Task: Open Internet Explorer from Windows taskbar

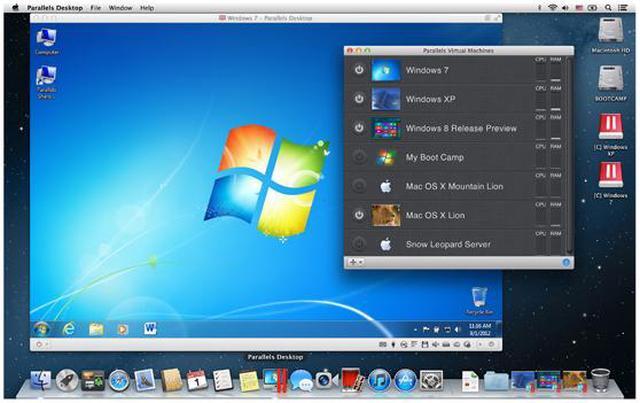Action: [x=69, y=329]
